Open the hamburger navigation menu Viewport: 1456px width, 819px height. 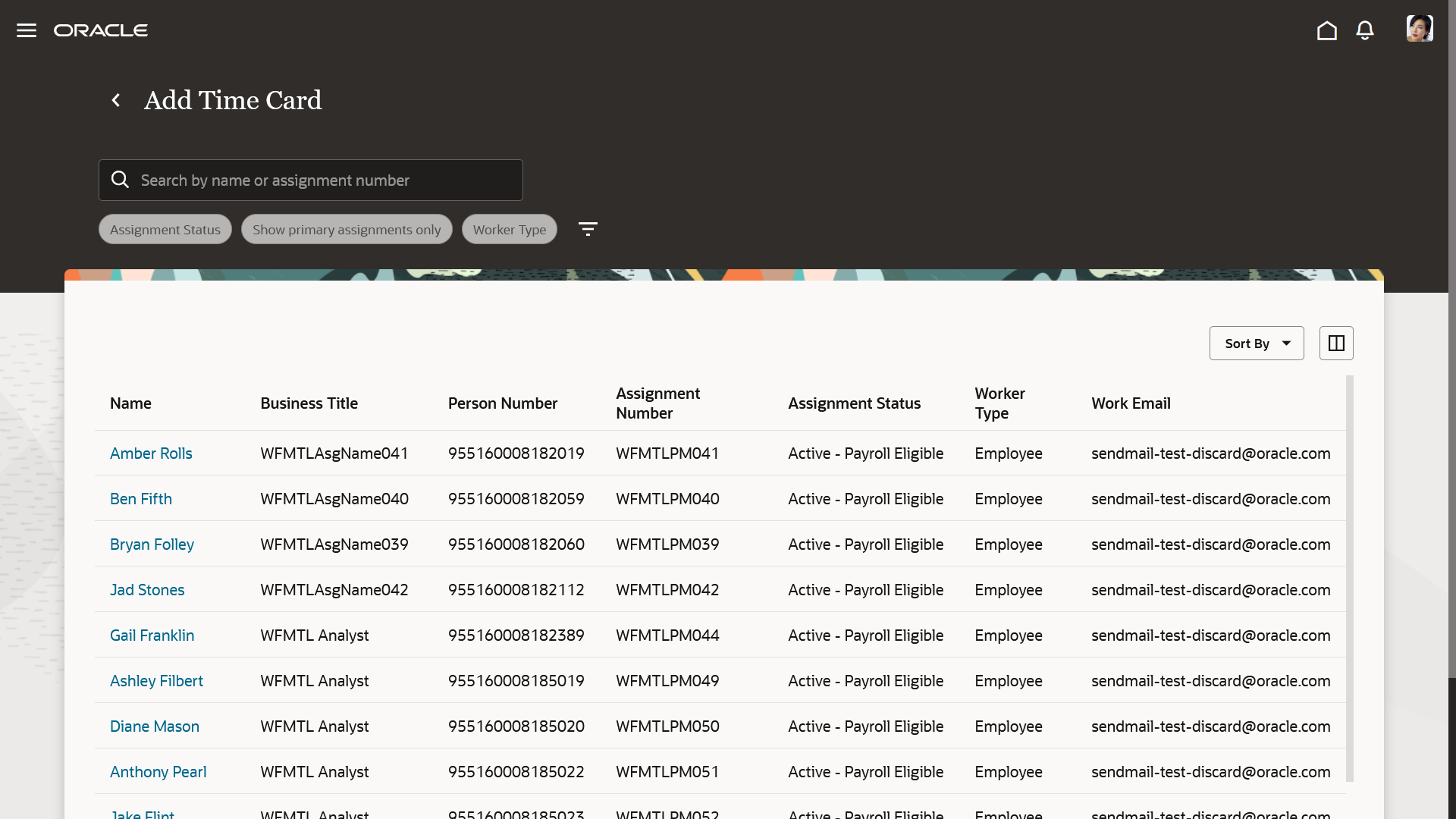[x=27, y=30]
